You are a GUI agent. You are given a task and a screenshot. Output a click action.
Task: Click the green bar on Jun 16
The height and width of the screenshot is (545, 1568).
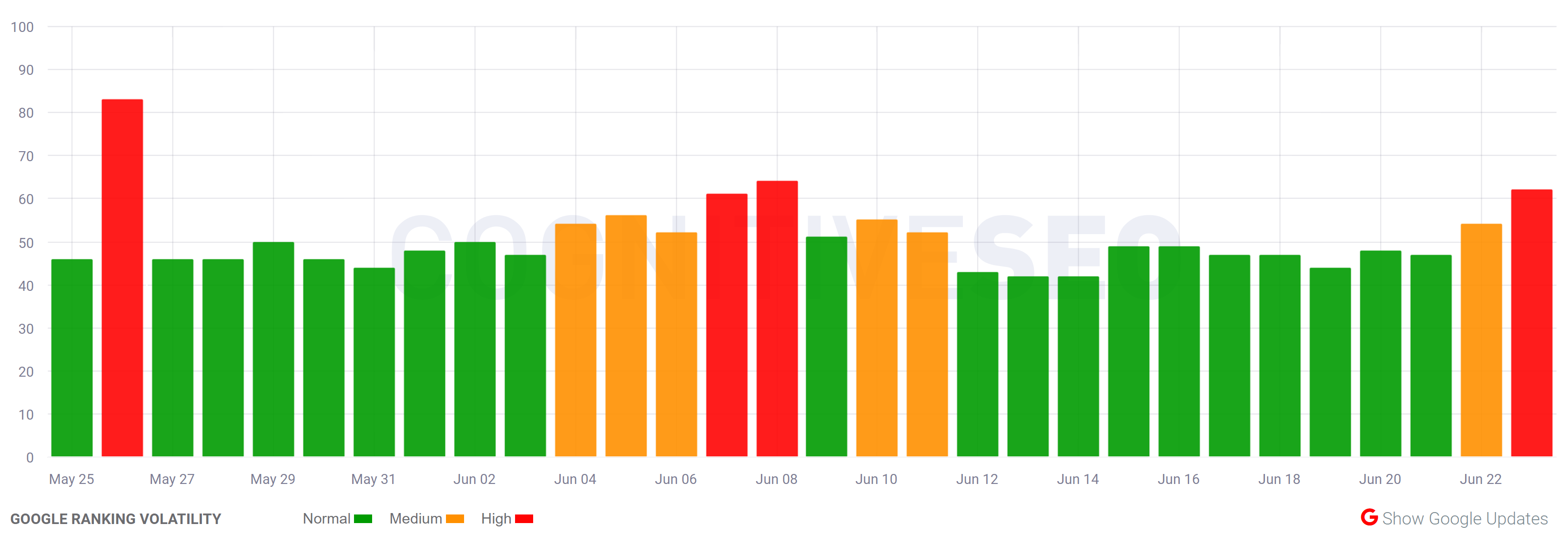(x=1179, y=353)
